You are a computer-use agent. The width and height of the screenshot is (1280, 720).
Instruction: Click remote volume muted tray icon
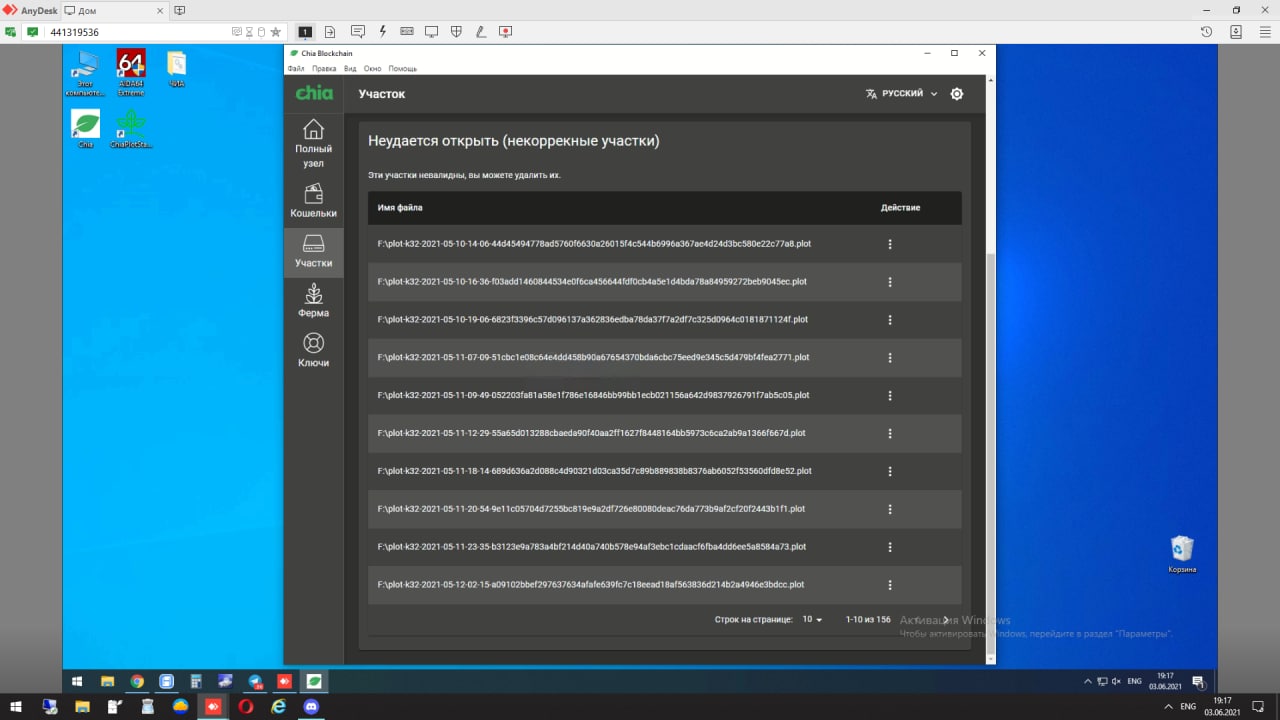point(1116,681)
